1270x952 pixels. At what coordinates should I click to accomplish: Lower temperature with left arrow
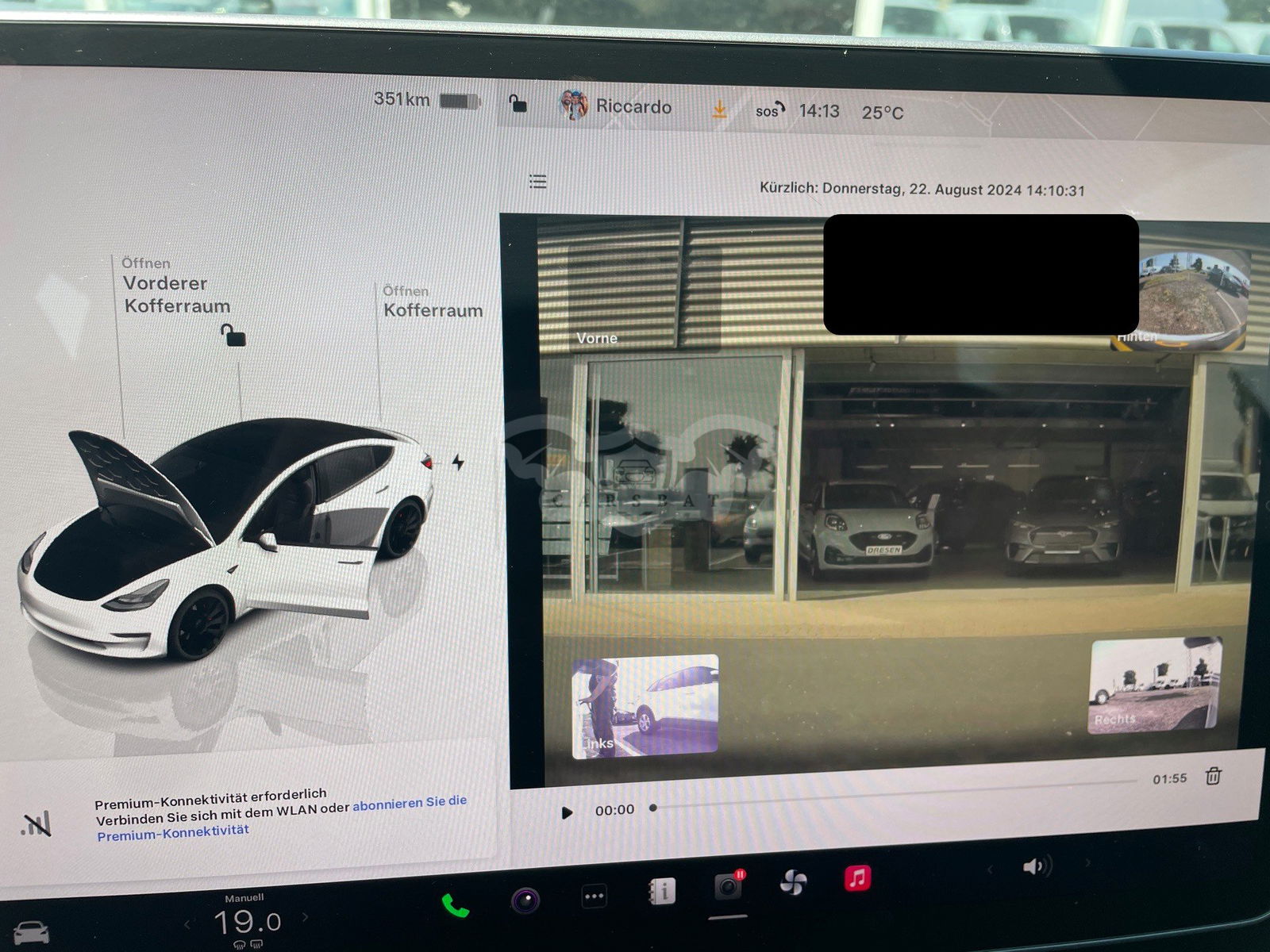pyautogui.click(x=187, y=924)
